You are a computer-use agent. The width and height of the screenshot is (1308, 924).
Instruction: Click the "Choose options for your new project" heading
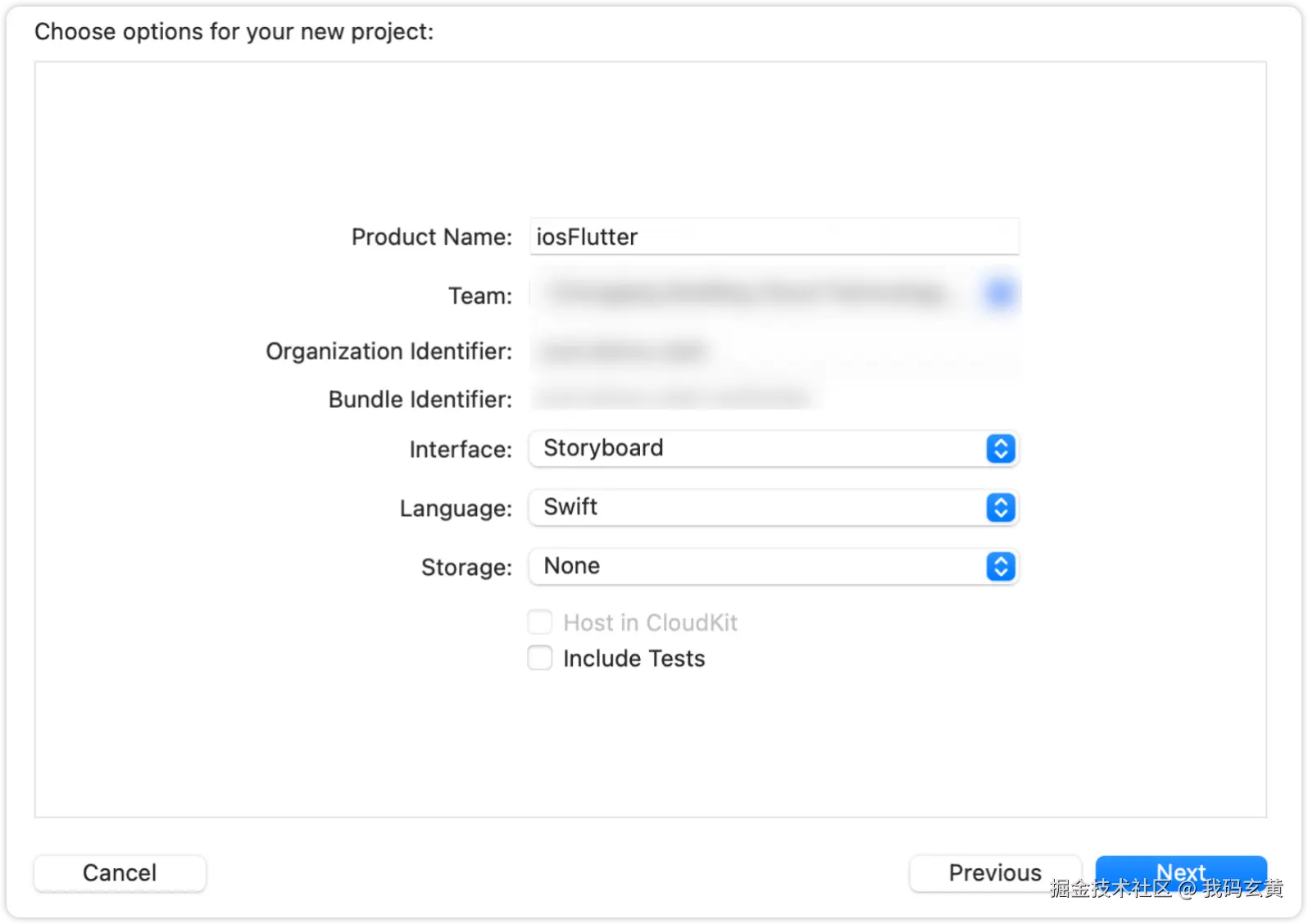pos(234,32)
